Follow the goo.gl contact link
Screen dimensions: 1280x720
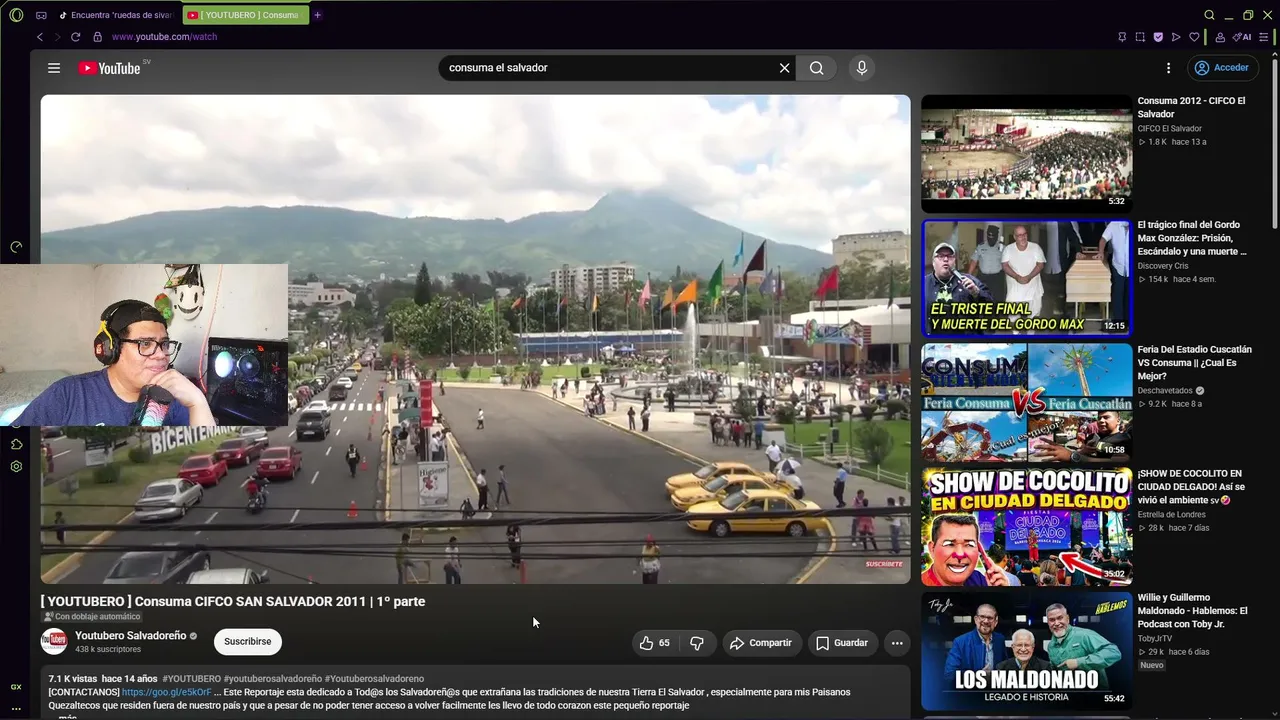(167, 692)
